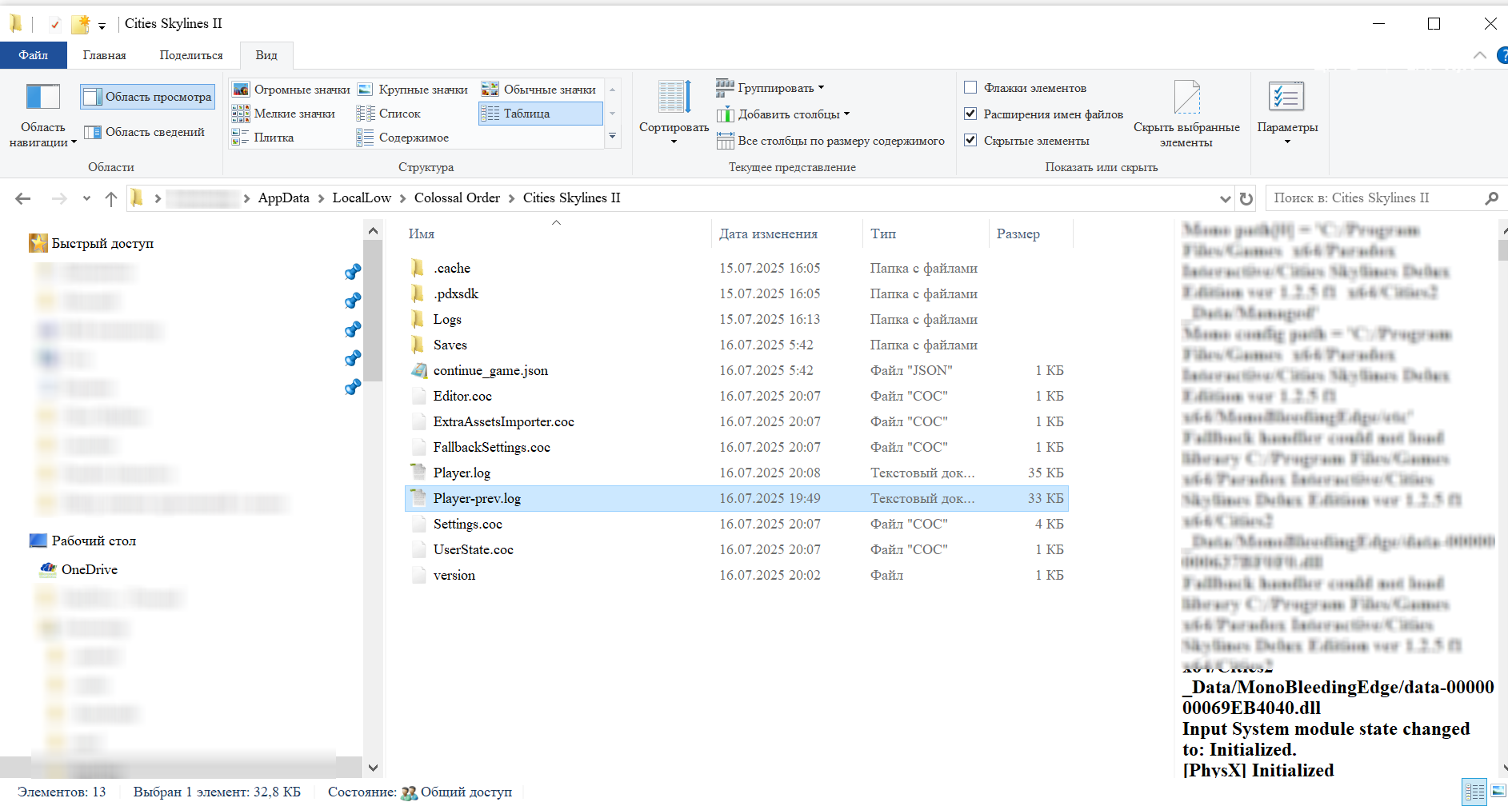
Task: Select the Saves folder name
Action: point(450,345)
